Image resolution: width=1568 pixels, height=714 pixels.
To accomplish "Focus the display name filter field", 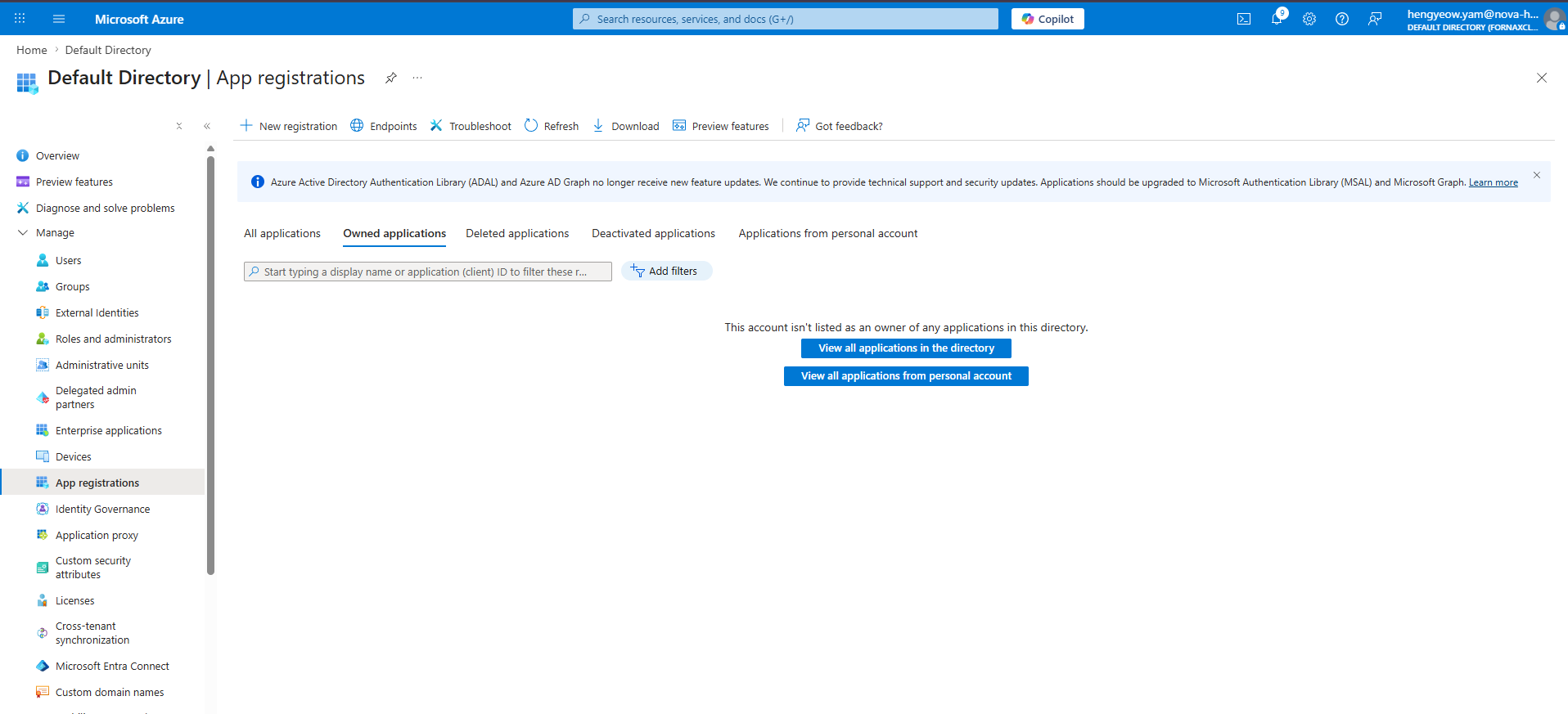I will coord(428,272).
